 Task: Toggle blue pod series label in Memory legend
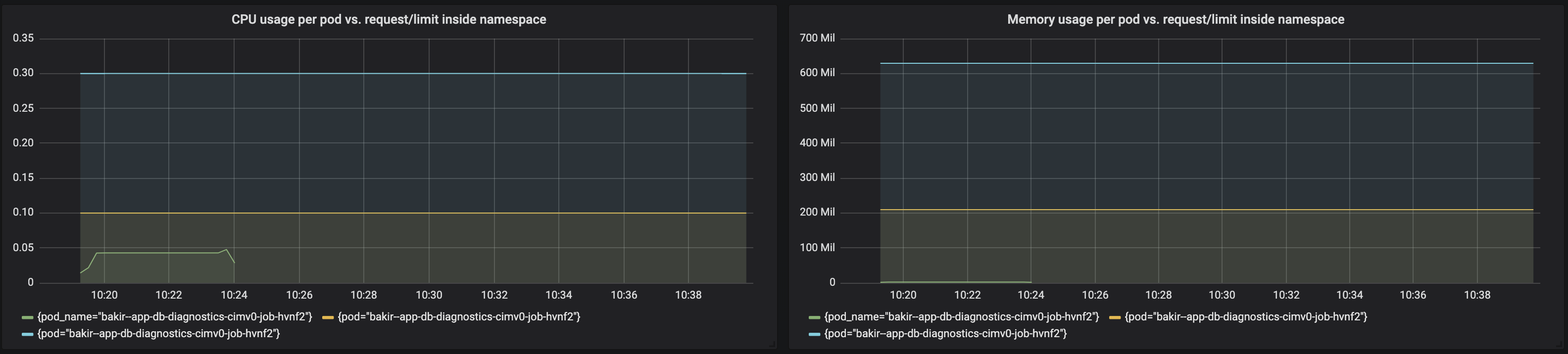(x=946, y=334)
